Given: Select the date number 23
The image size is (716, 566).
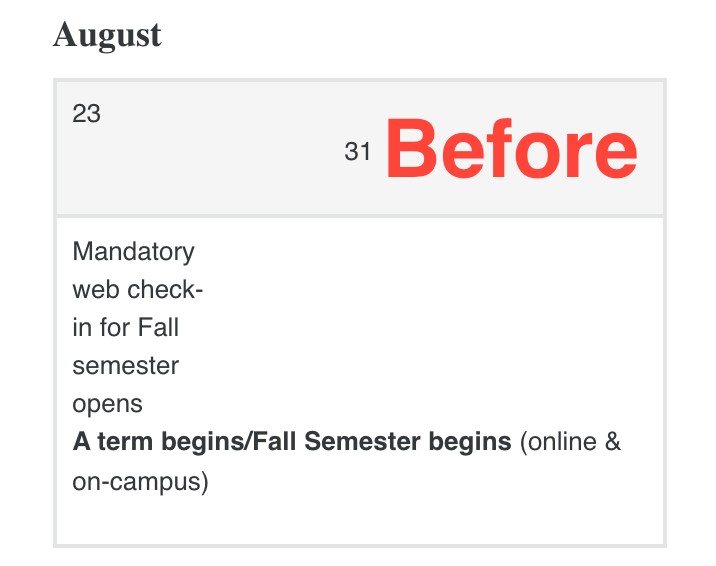Looking at the screenshot, I should (87, 114).
